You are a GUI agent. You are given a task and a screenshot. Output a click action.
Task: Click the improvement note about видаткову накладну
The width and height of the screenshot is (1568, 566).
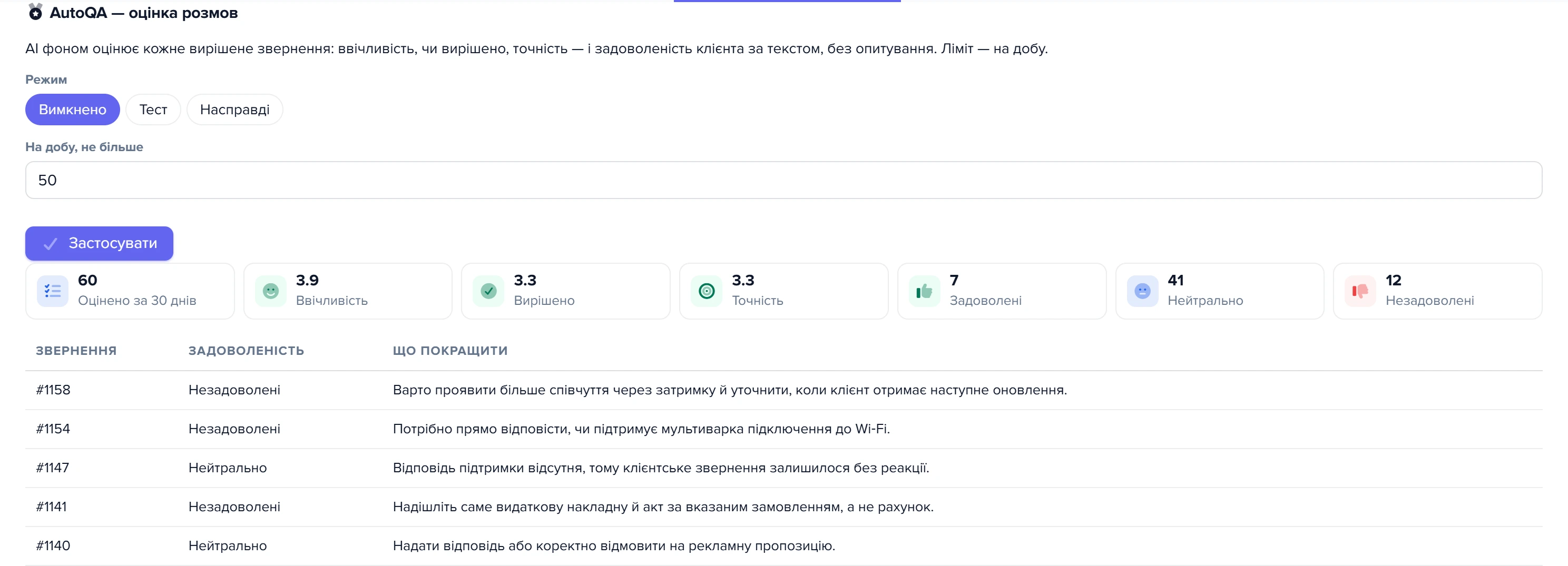tap(663, 507)
